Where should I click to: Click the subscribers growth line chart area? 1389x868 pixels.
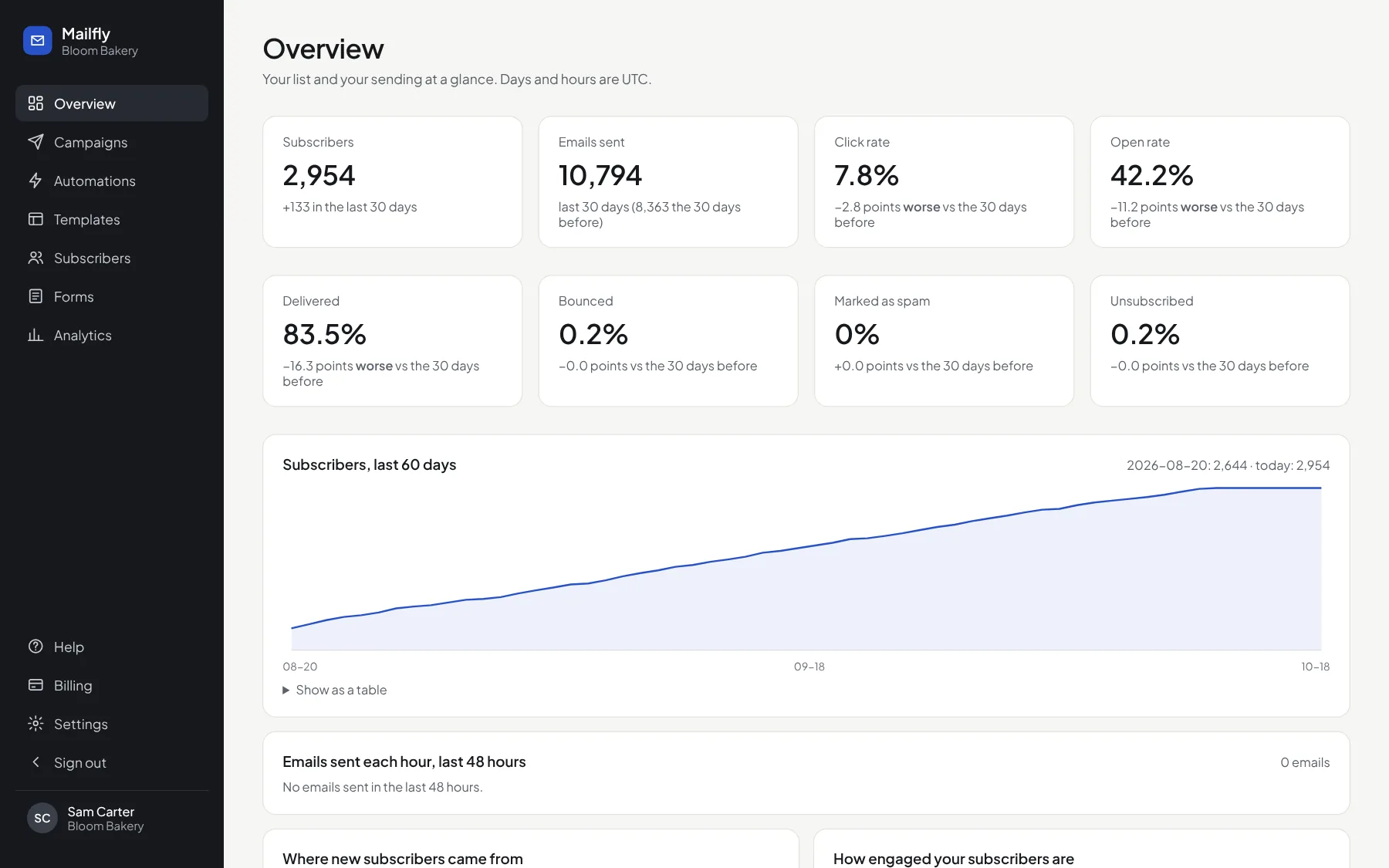click(806, 569)
